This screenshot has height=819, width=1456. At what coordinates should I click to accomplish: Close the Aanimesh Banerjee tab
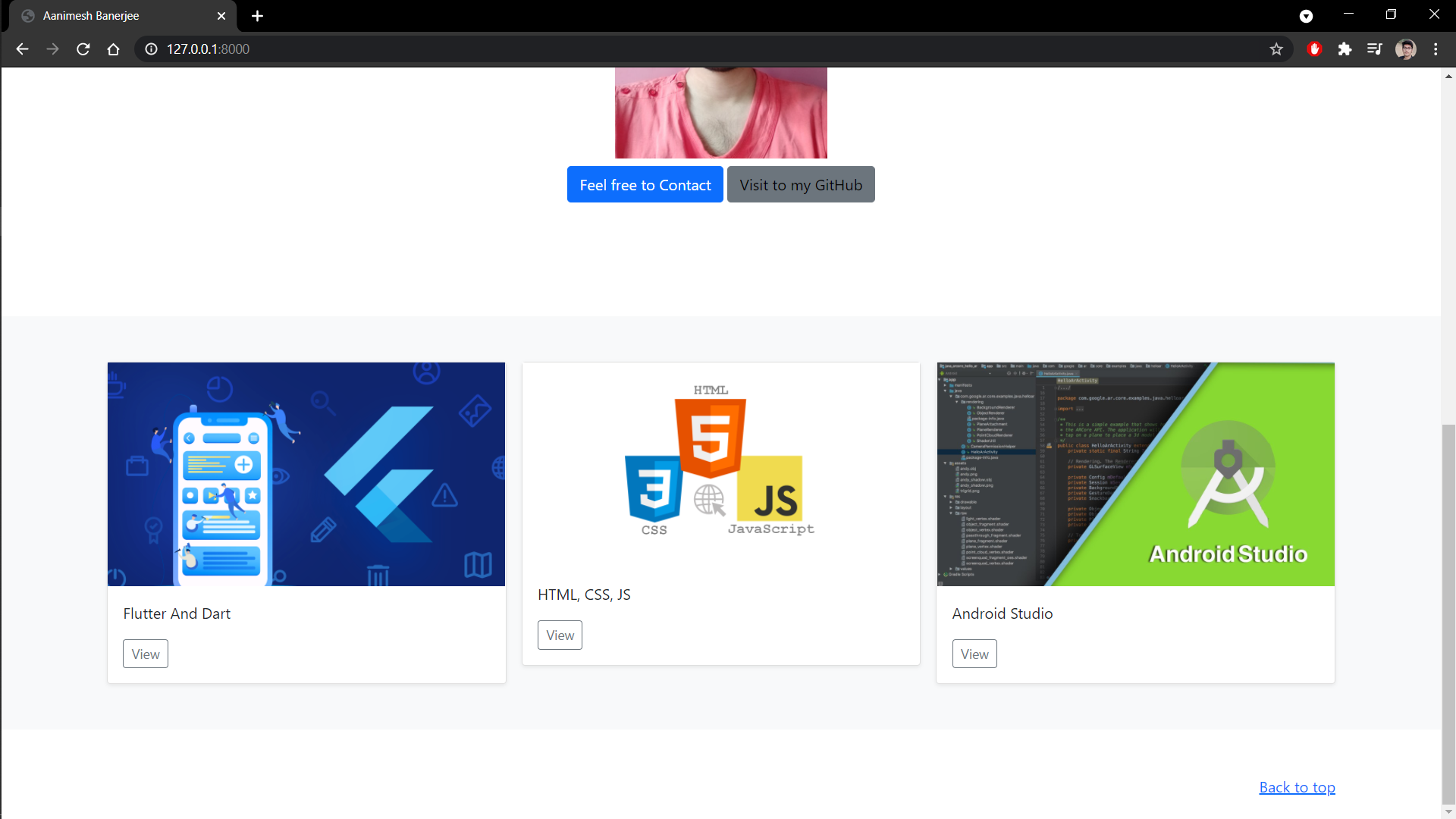pos(221,16)
